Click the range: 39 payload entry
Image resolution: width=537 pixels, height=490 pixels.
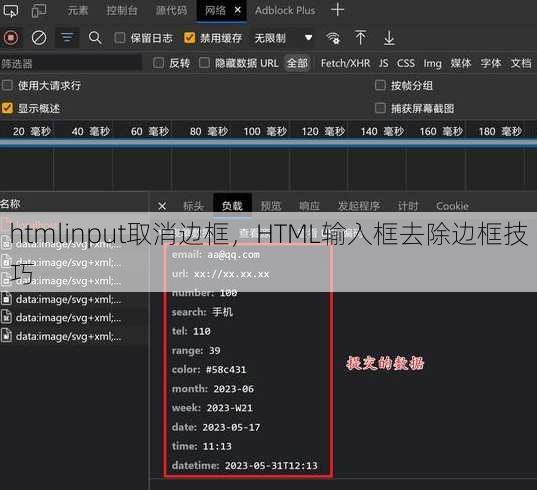point(196,350)
